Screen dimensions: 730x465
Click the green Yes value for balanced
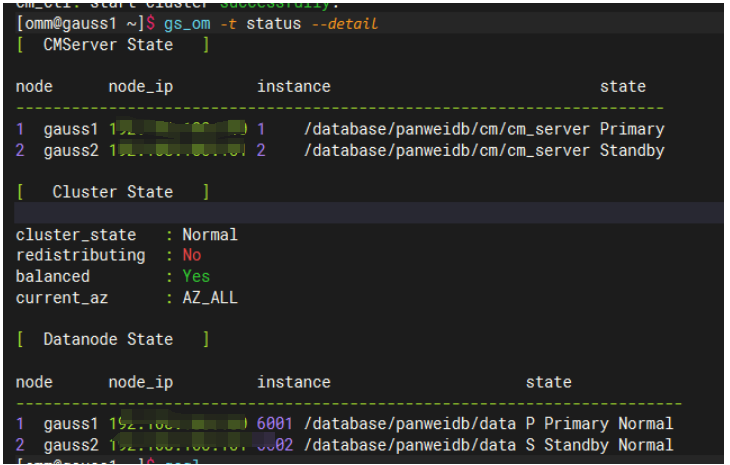(196, 276)
